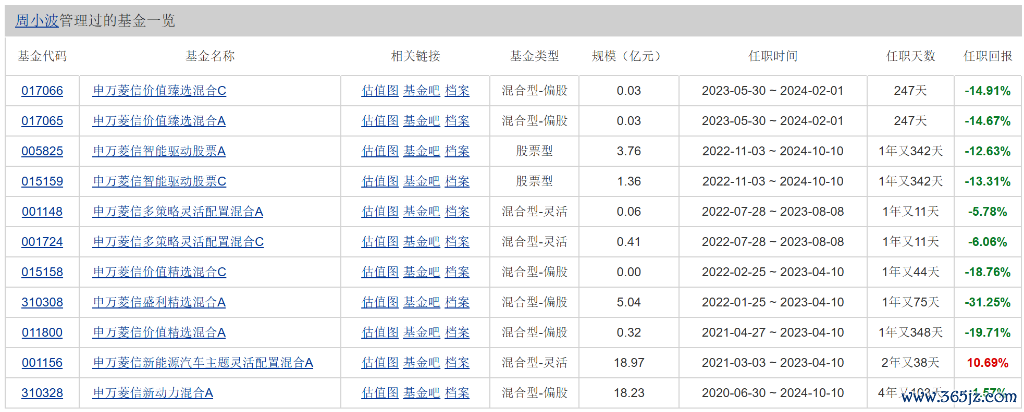The image size is (1024, 412).
Task: Open fund code 310328
Action: click(x=42, y=393)
